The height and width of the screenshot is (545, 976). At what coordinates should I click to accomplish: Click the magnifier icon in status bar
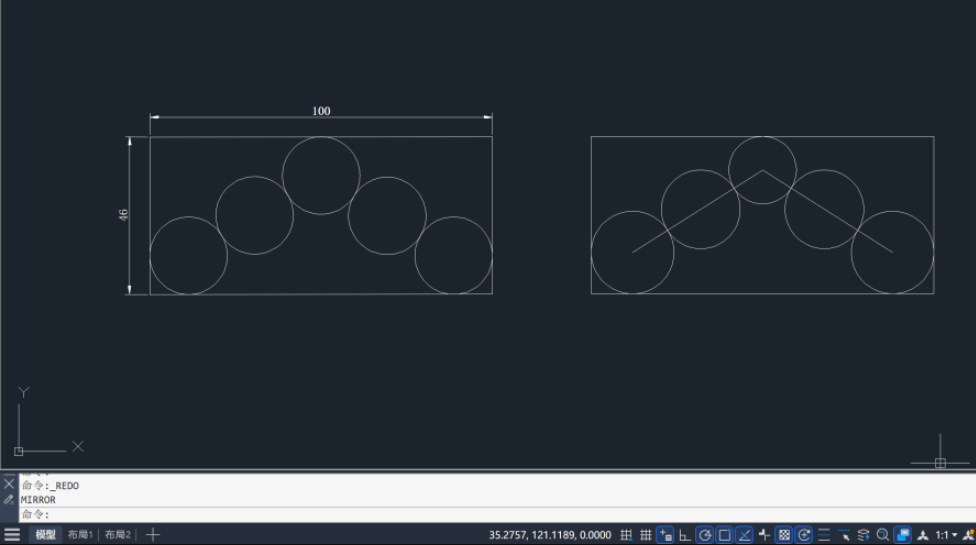point(883,535)
